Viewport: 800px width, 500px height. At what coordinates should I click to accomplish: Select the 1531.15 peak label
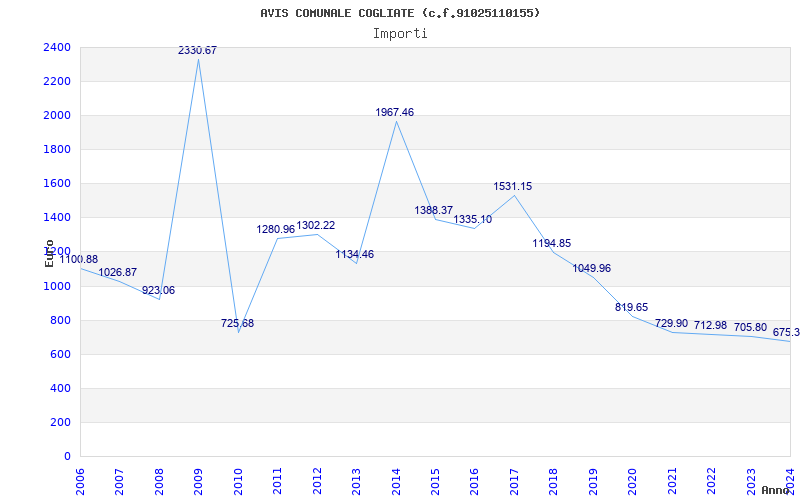pos(513,187)
